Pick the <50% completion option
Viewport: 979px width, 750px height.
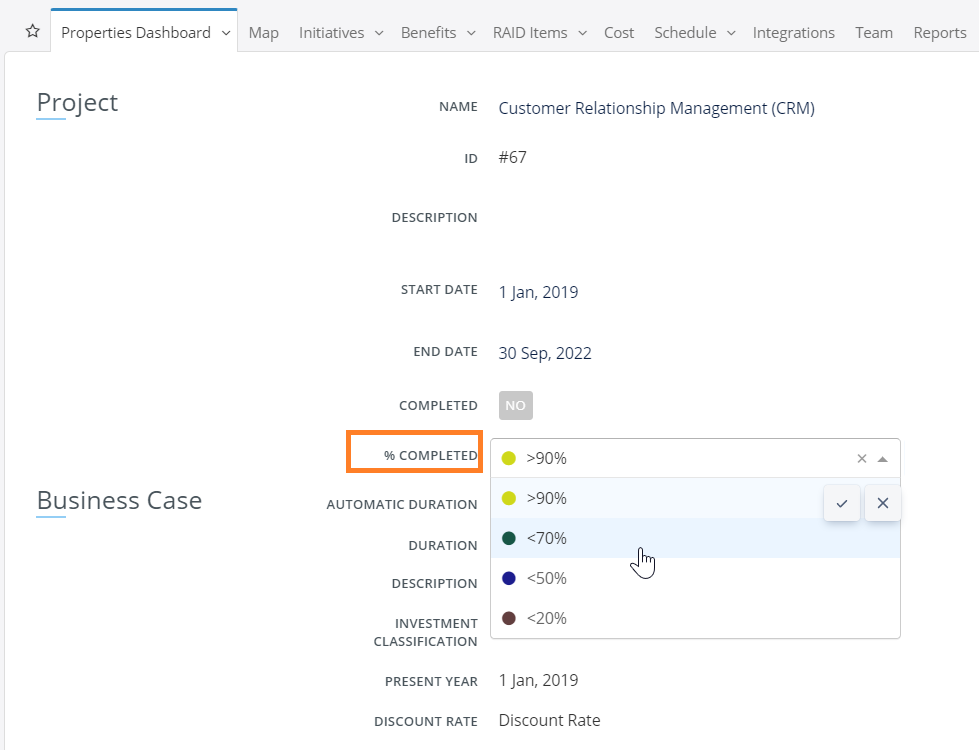pos(546,578)
